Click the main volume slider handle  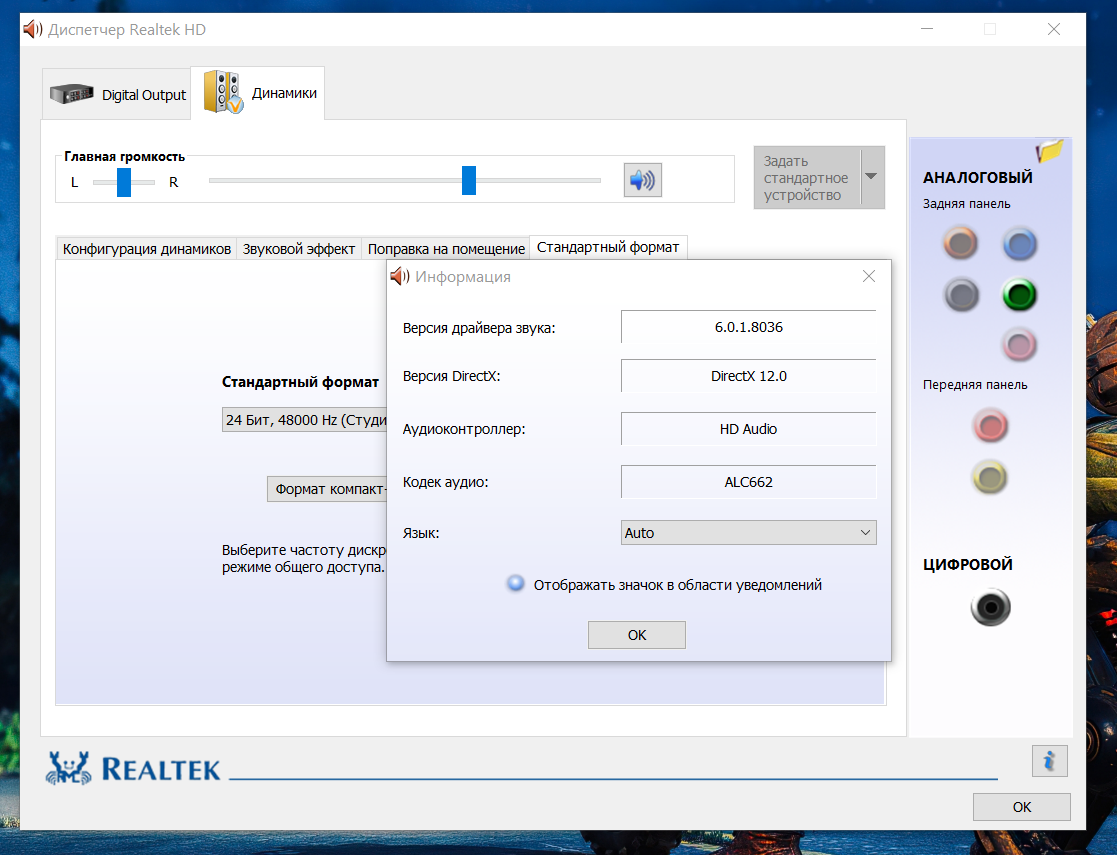click(469, 180)
